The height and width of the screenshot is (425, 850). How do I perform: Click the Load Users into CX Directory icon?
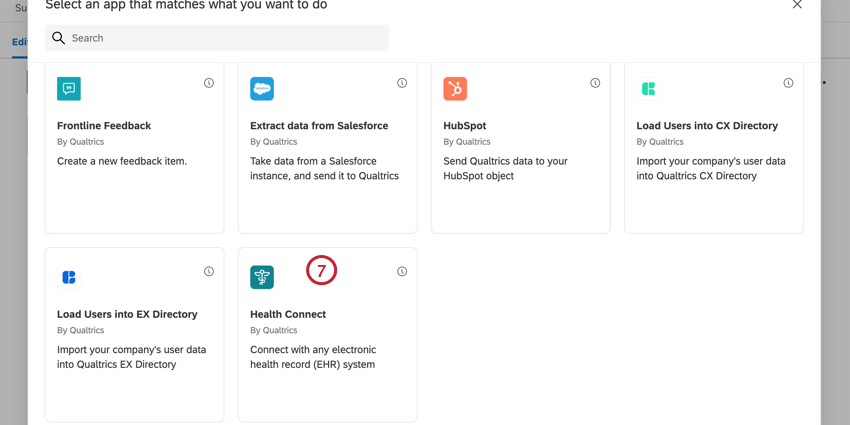pos(648,88)
